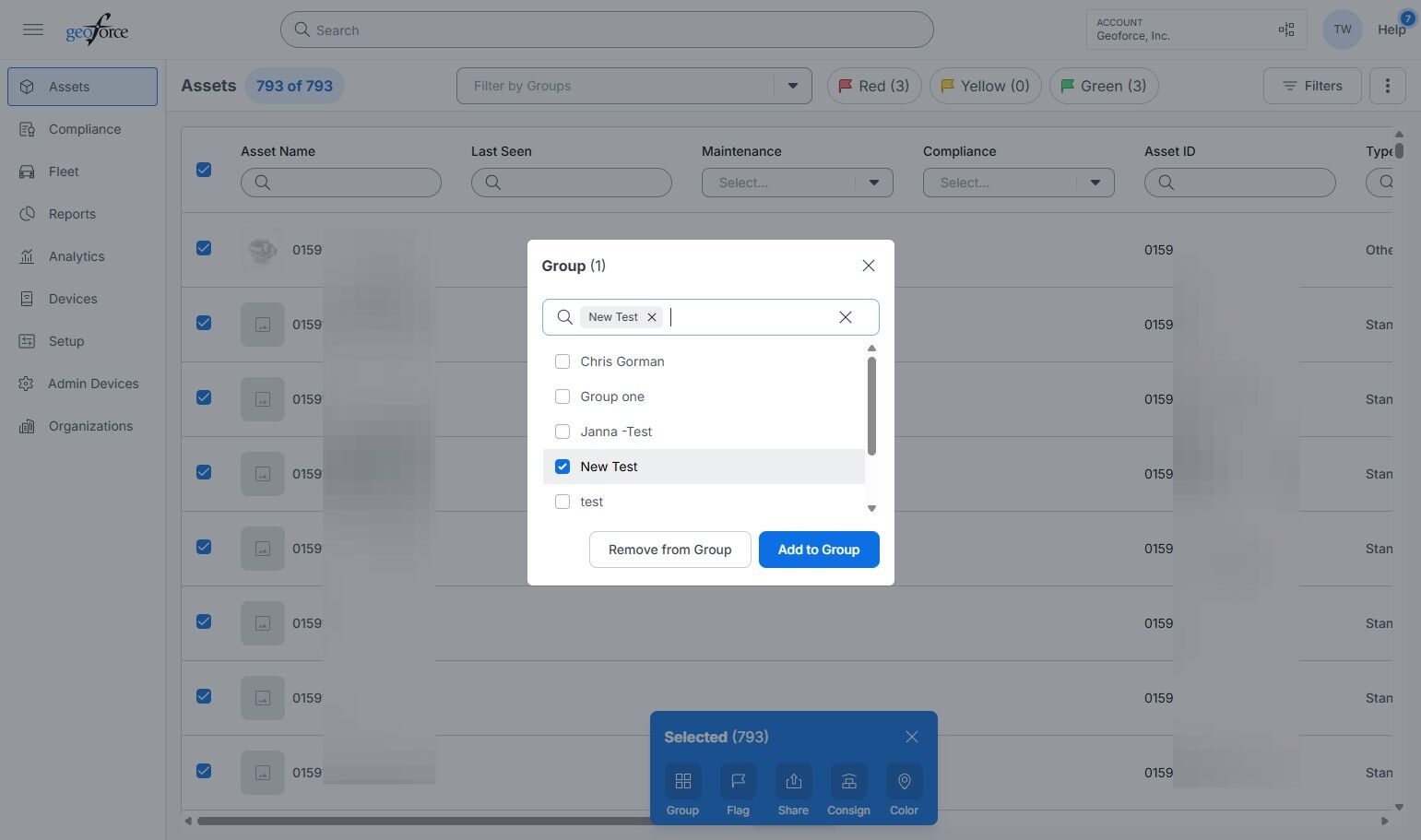
Task: Open the Assets page in sidebar
Action: (x=82, y=87)
